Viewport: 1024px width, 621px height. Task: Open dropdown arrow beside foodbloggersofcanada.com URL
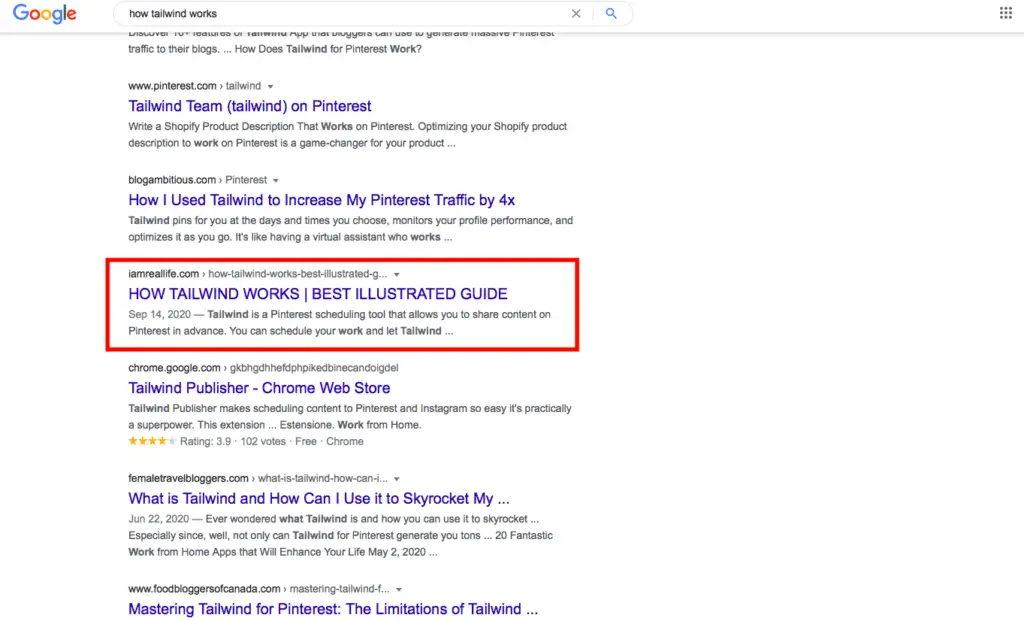coord(399,589)
